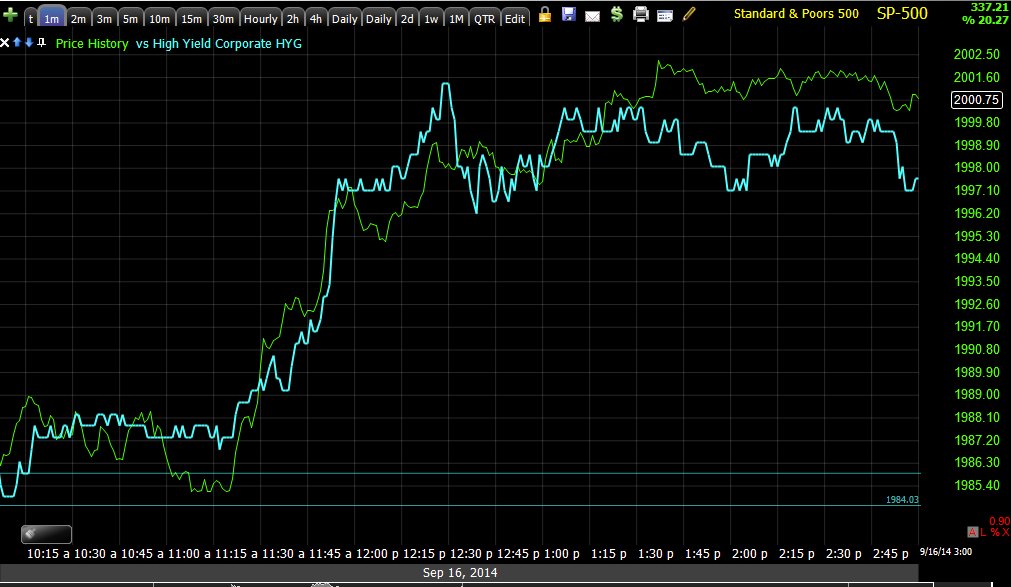Click the 12:00 p time axis label
Viewport: 1011px width, 587px height.
pyautogui.click(x=378, y=553)
